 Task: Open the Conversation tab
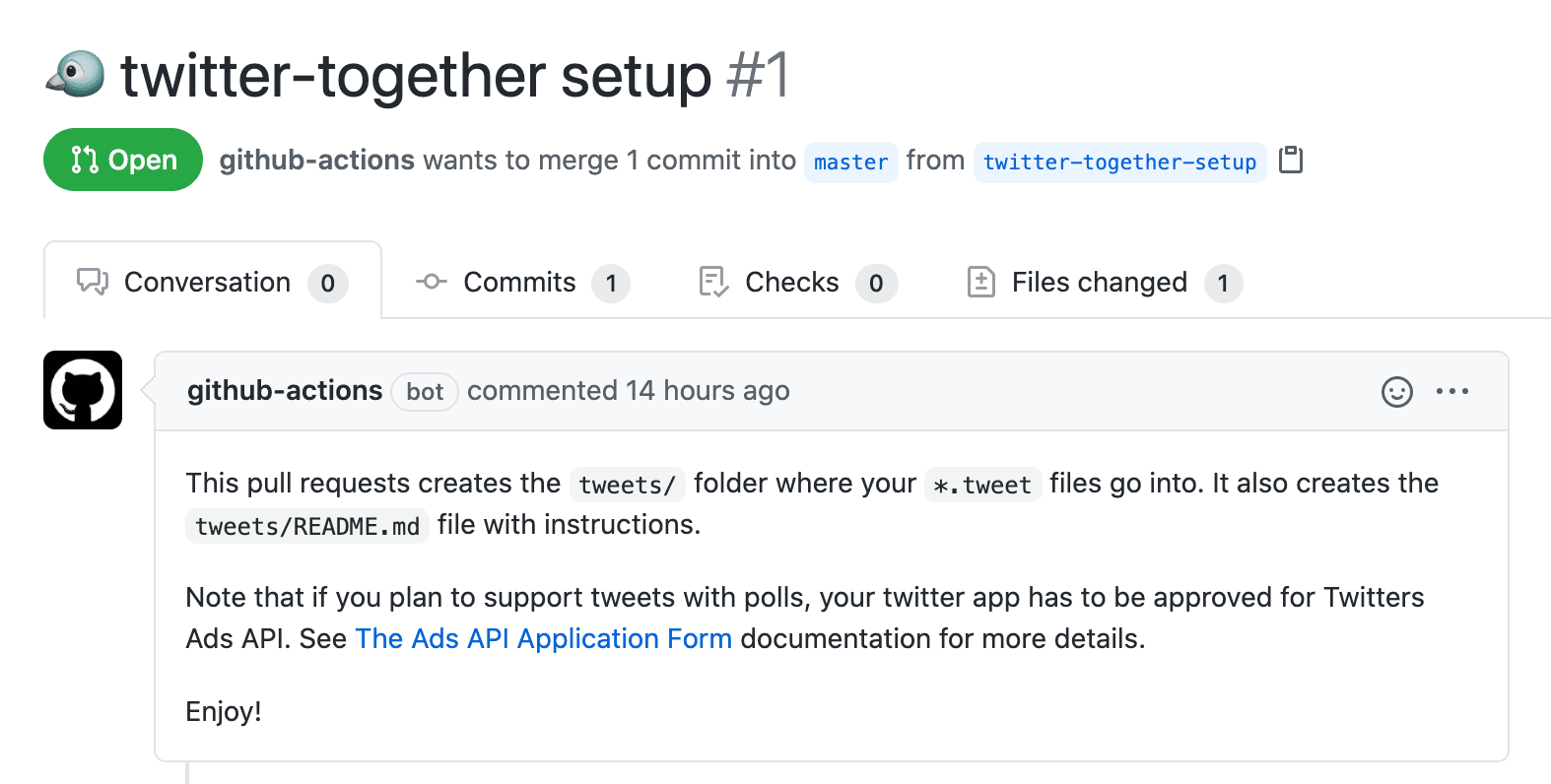(206, 282)
